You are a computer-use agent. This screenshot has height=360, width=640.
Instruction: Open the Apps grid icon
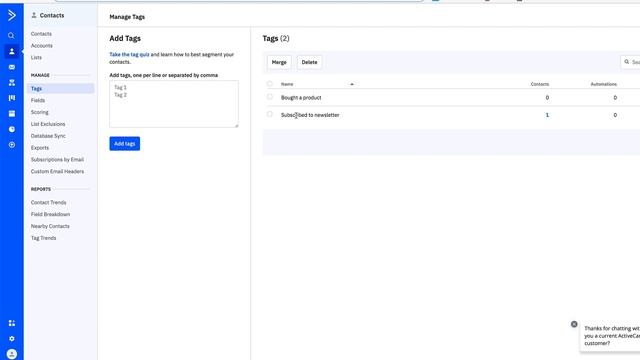tap(11, 323)
